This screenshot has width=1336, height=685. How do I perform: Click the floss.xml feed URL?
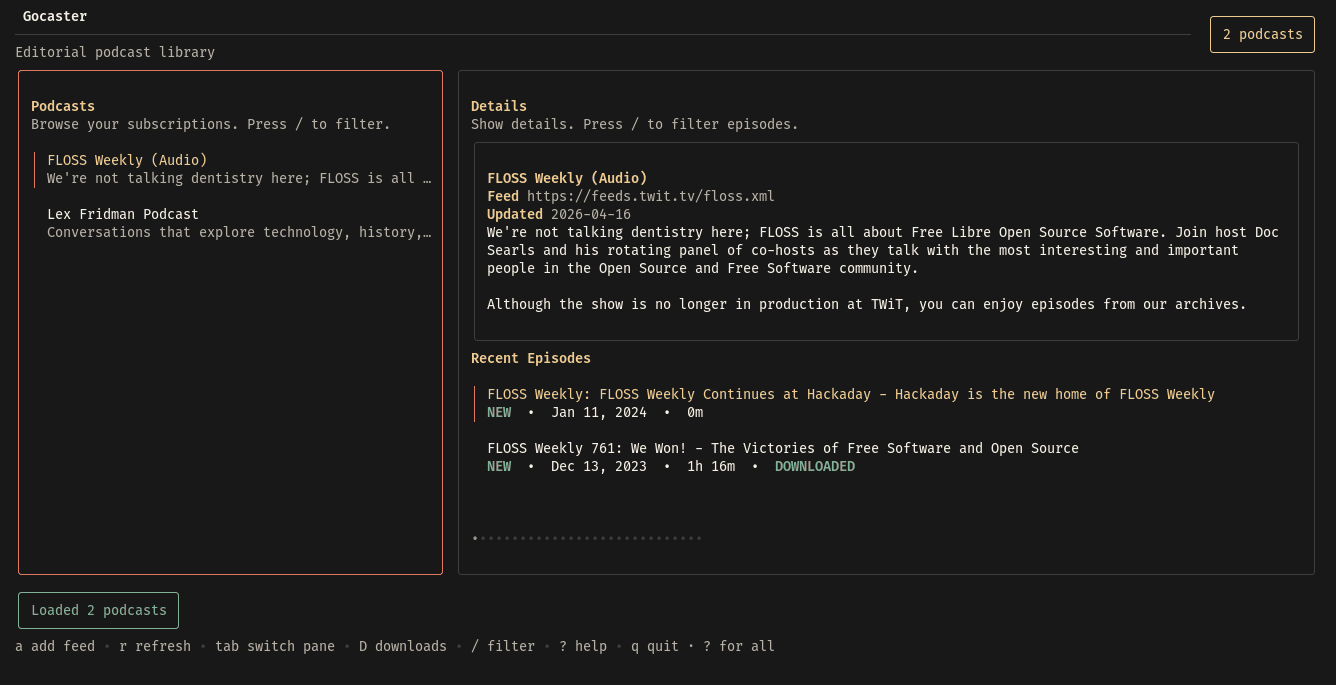(x=651, y=196)
